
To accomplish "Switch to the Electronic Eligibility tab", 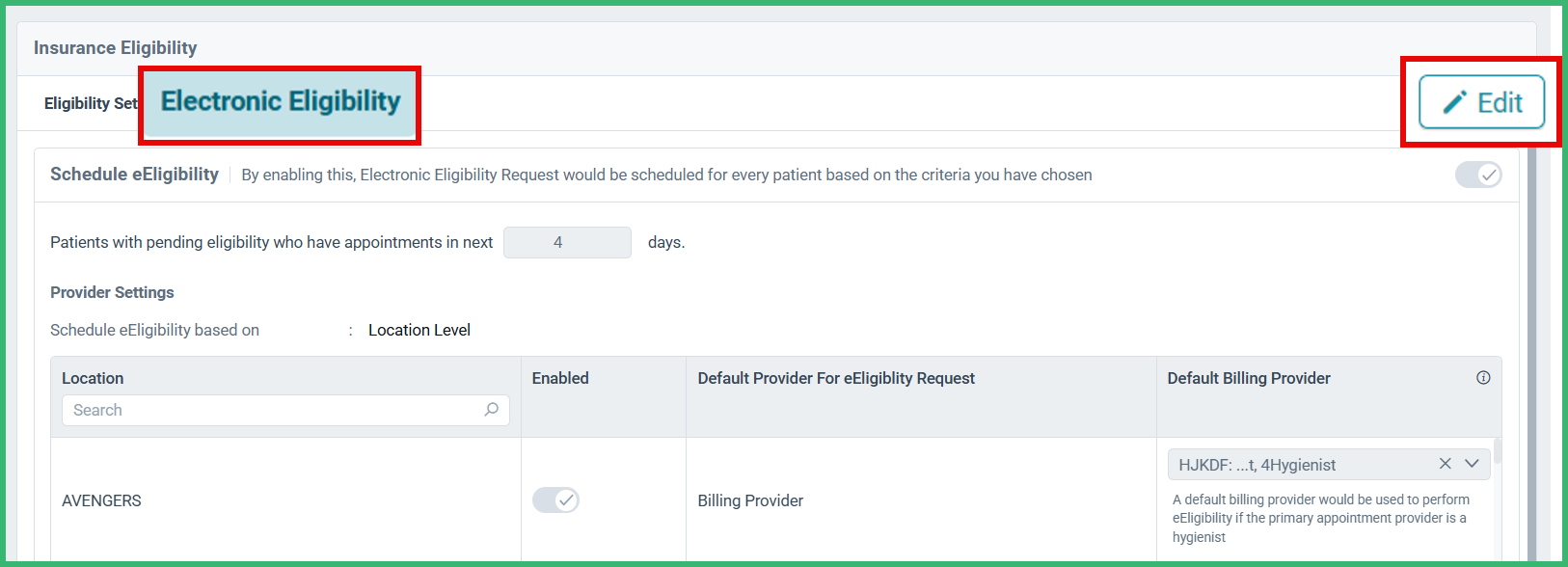I will point(280,101).
